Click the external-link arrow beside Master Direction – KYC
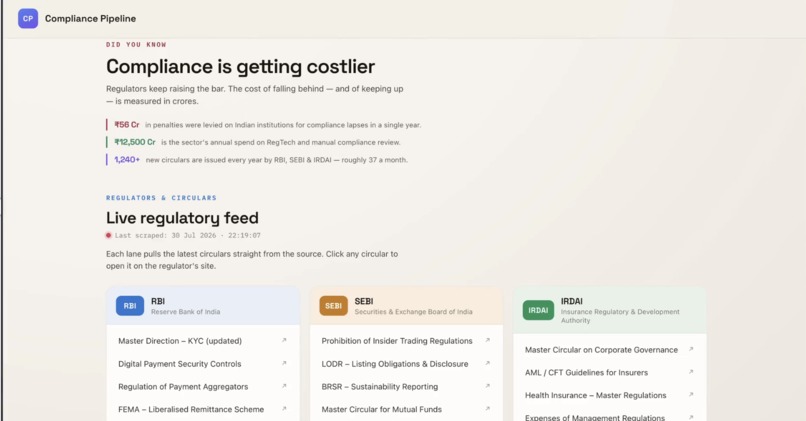 [x=284, y=340]
